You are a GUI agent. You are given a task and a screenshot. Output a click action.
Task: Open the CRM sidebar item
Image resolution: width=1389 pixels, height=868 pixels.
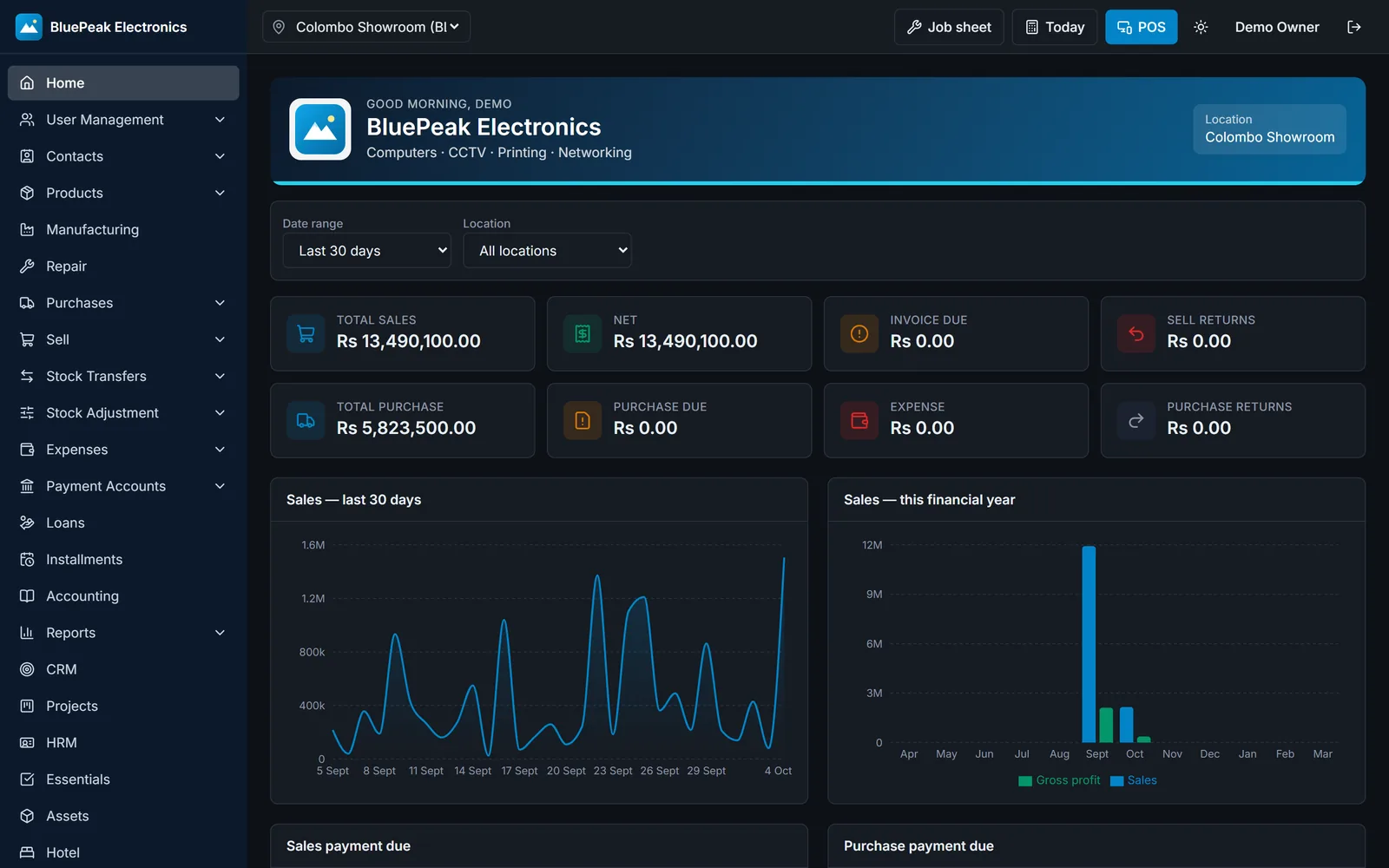[123, 669]
